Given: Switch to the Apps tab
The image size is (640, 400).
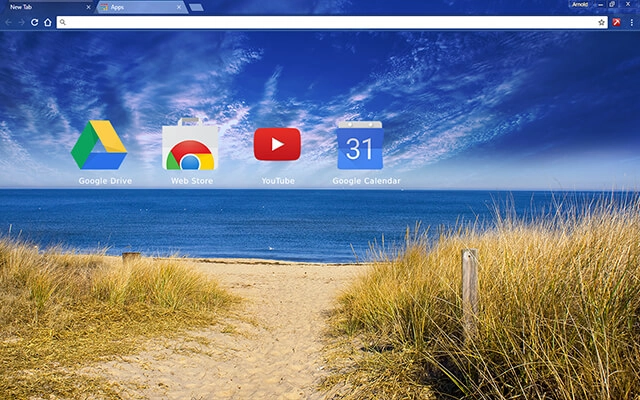Looking at the screenshot, I should (x=141, y=7).
